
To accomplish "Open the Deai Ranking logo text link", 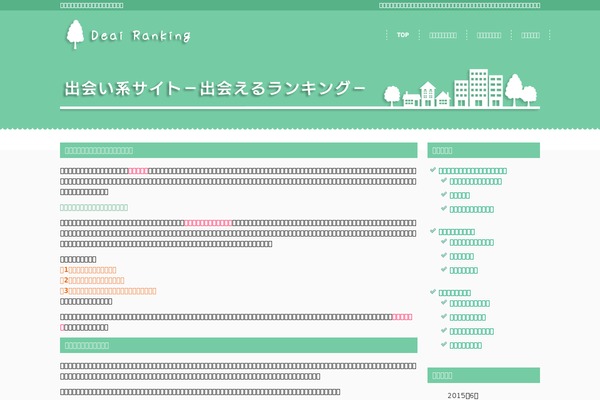I will click(x=140, y=36).
